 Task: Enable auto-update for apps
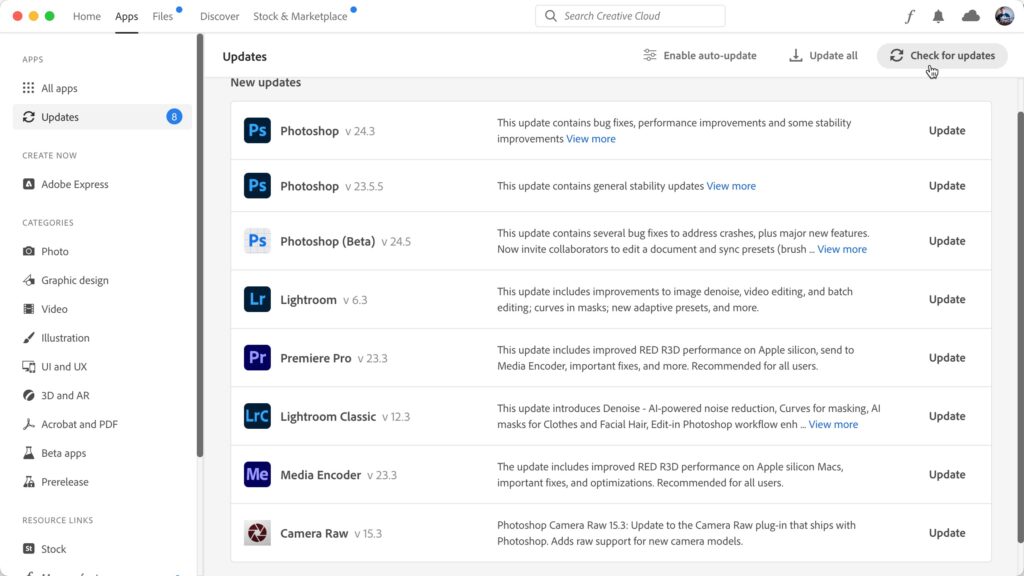coord(700,56)
